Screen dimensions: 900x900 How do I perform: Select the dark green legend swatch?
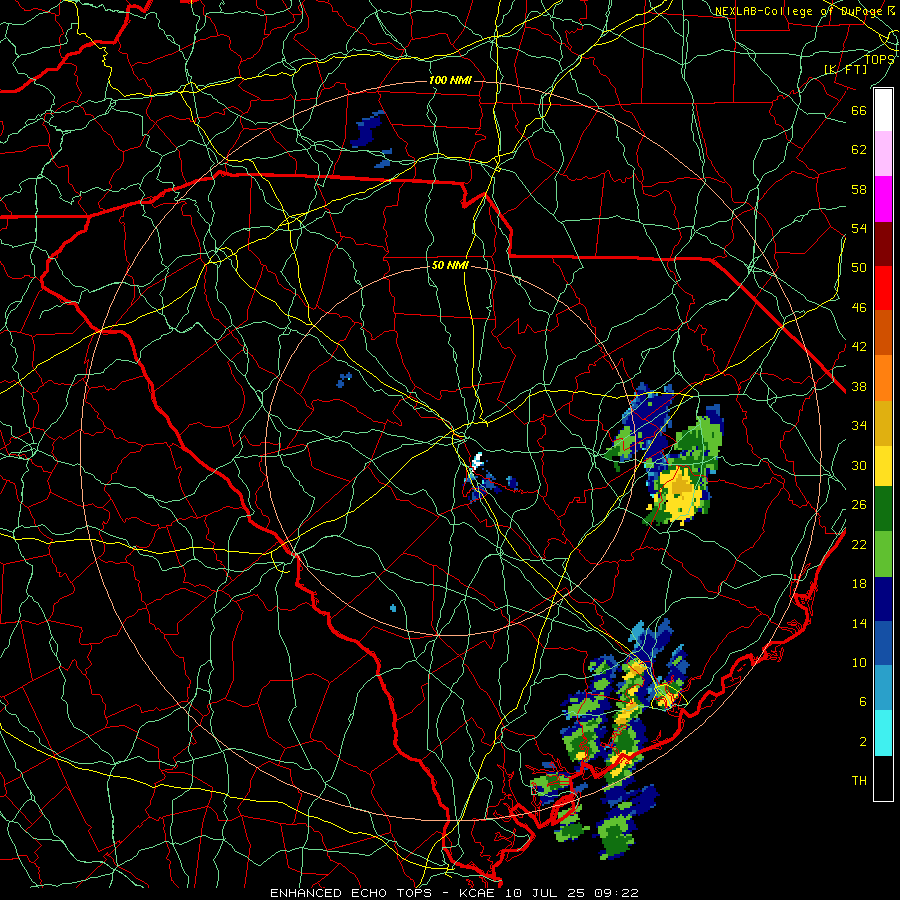(x=883, y=509)
